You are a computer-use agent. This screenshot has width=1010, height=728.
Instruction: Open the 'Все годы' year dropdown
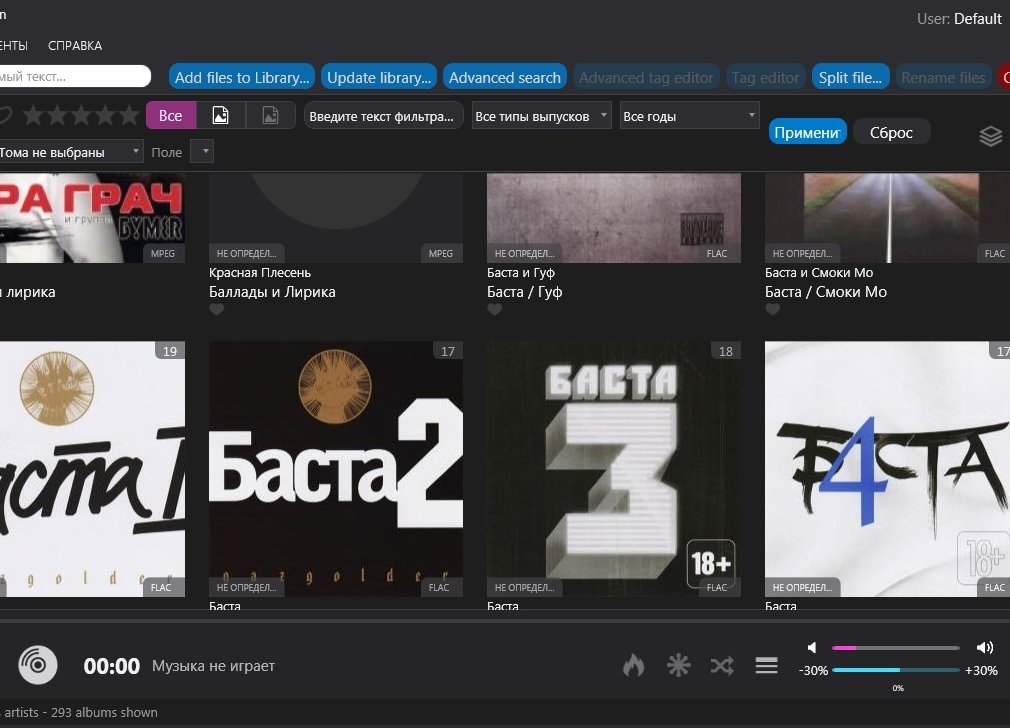(689, 116)
